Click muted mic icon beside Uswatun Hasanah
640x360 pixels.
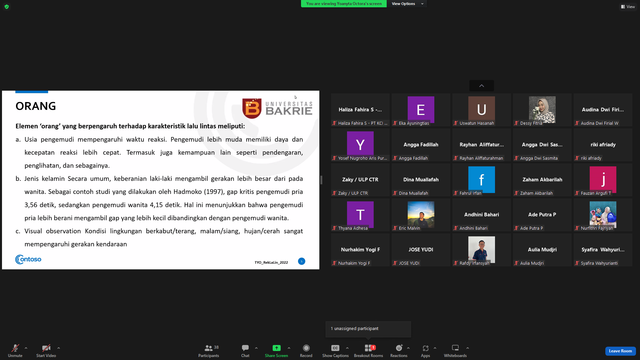(456, 123)
